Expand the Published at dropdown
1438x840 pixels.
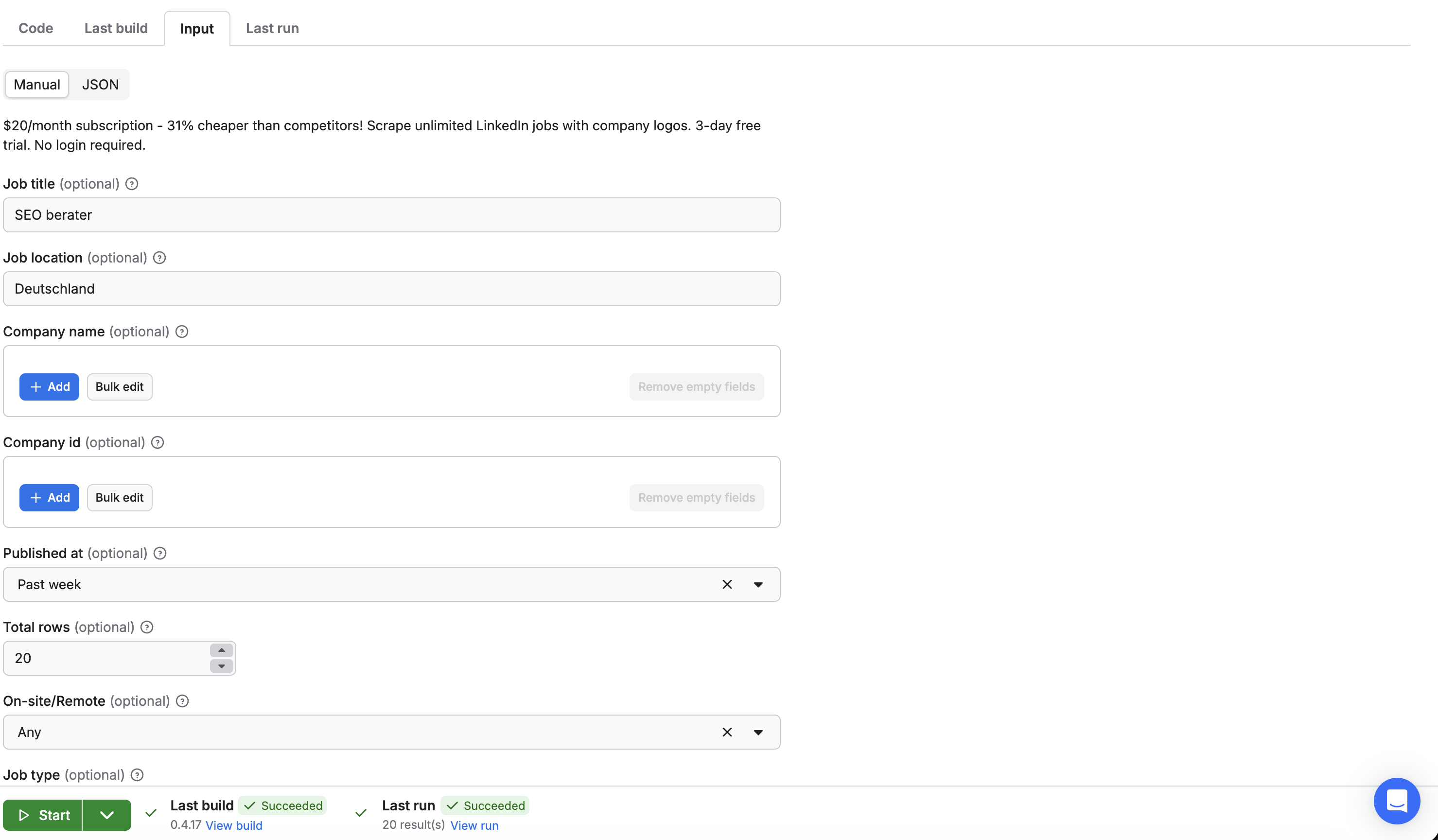click(x=758, y=584)
